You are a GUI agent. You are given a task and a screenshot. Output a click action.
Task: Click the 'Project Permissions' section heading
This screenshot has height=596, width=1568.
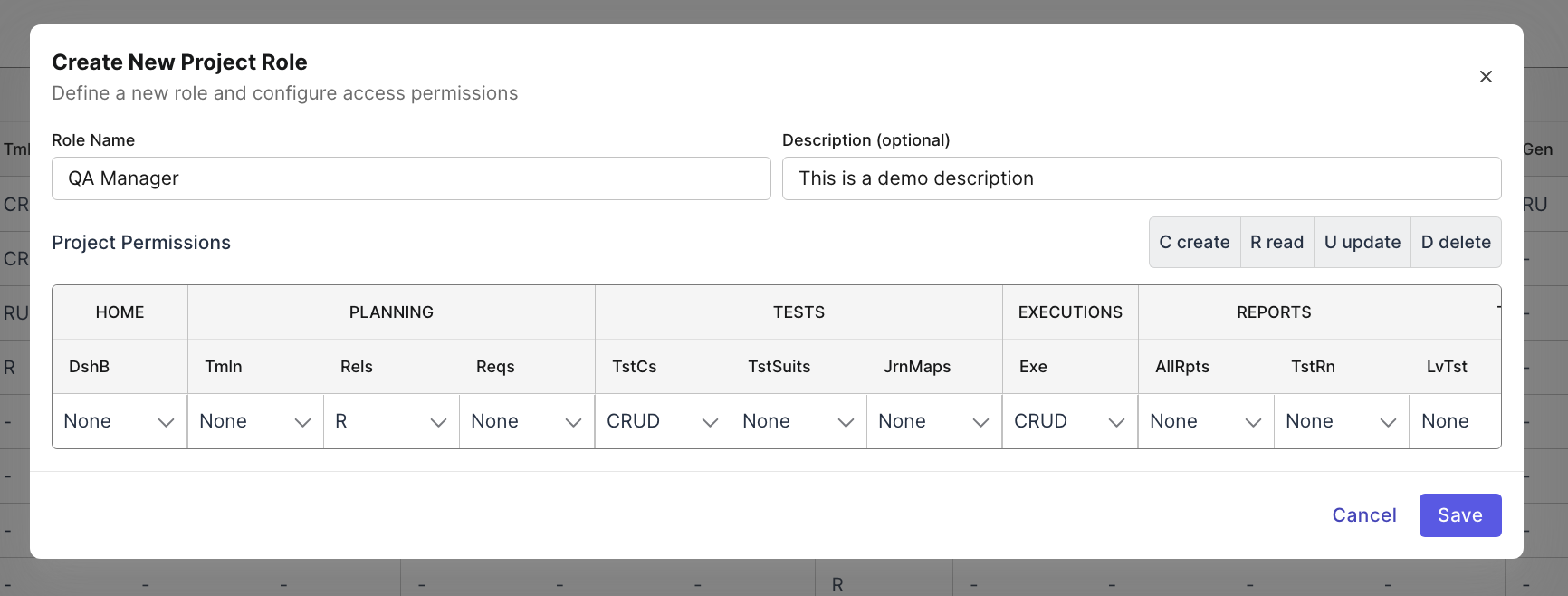pos(141,243)
